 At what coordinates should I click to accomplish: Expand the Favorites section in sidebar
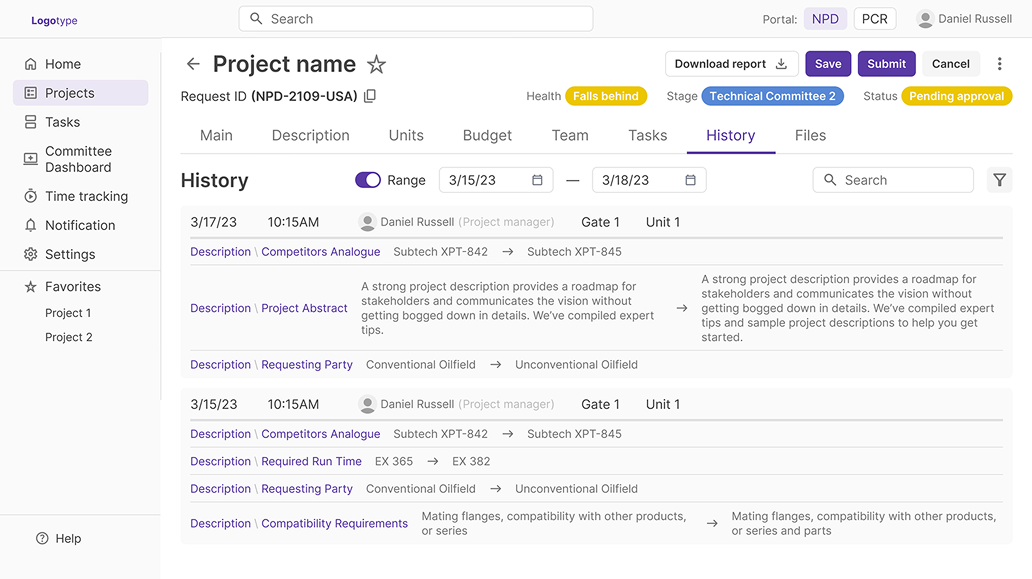coord(72,286)
